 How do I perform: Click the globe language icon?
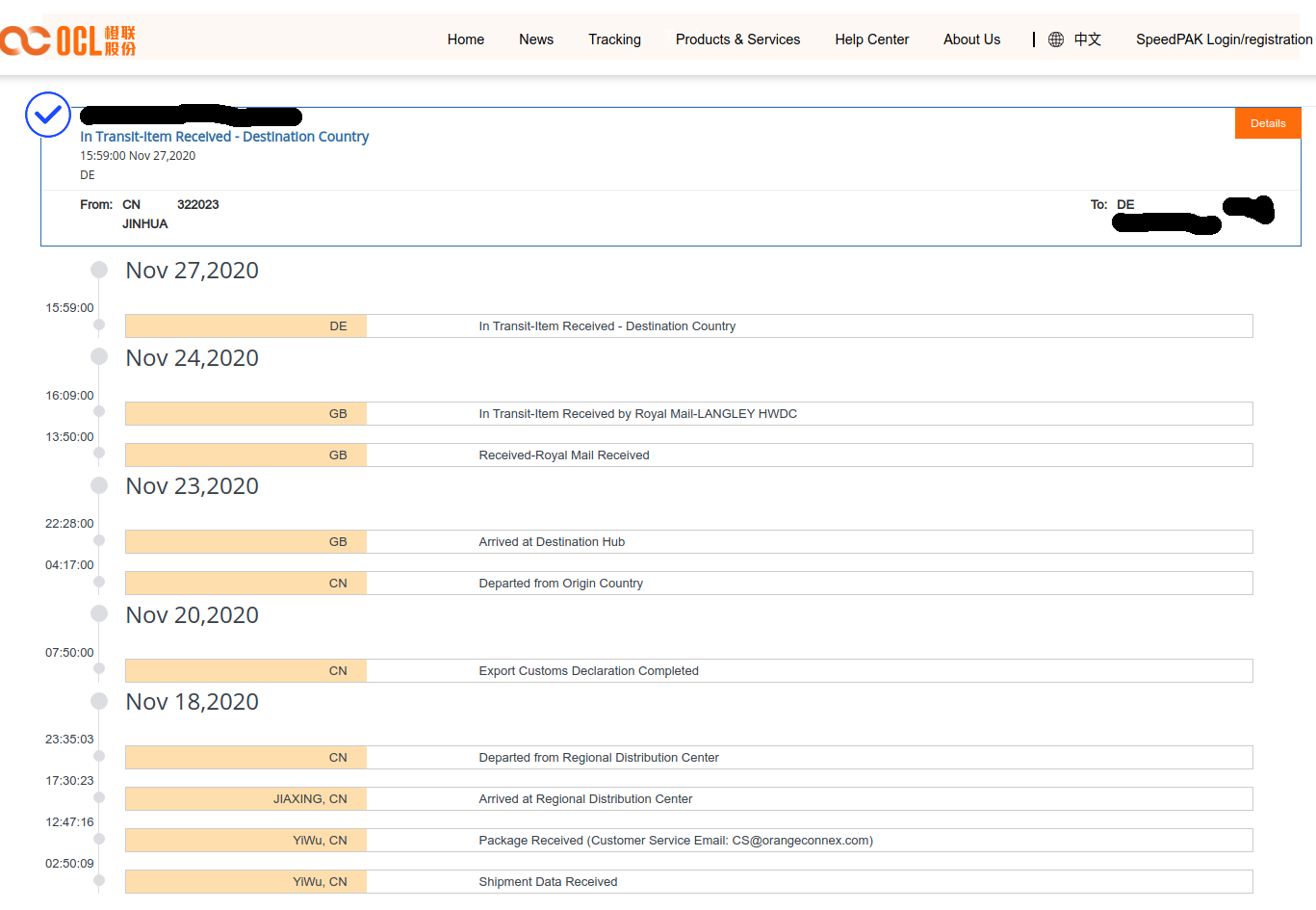point(1056,39)
